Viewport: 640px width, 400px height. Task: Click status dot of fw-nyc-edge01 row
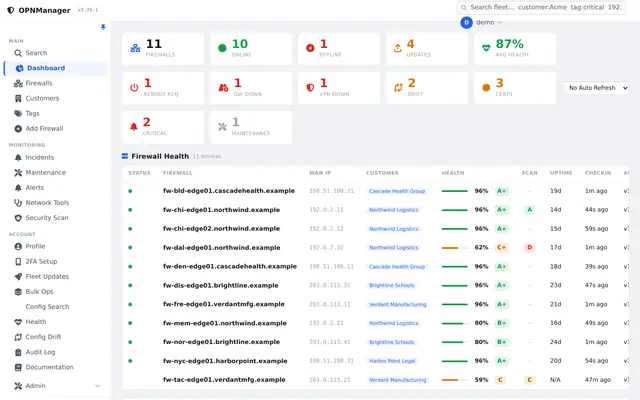pyautogui.click(x=130, y=361)
